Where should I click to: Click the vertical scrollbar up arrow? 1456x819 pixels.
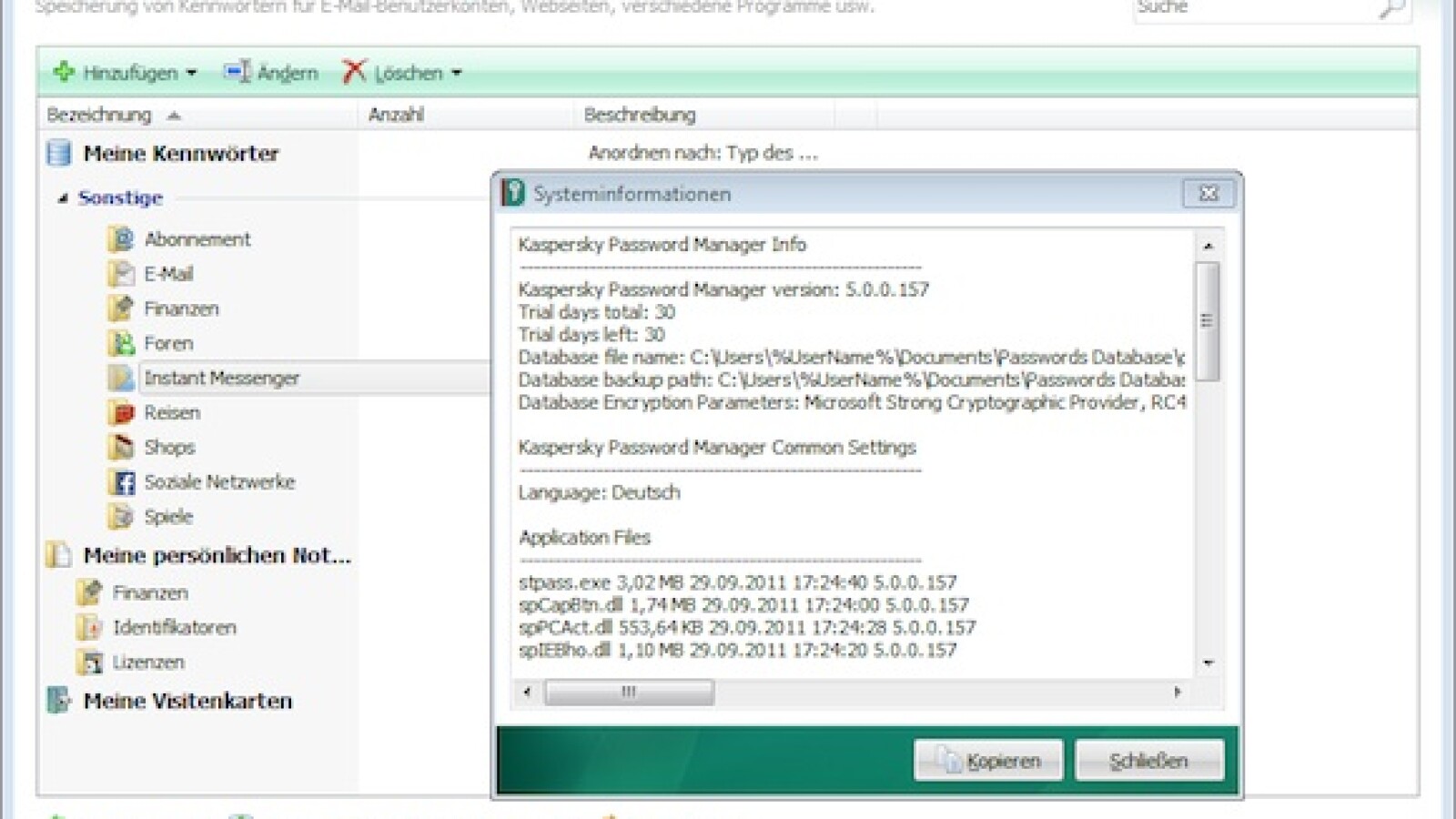(x=1208, y=246)
